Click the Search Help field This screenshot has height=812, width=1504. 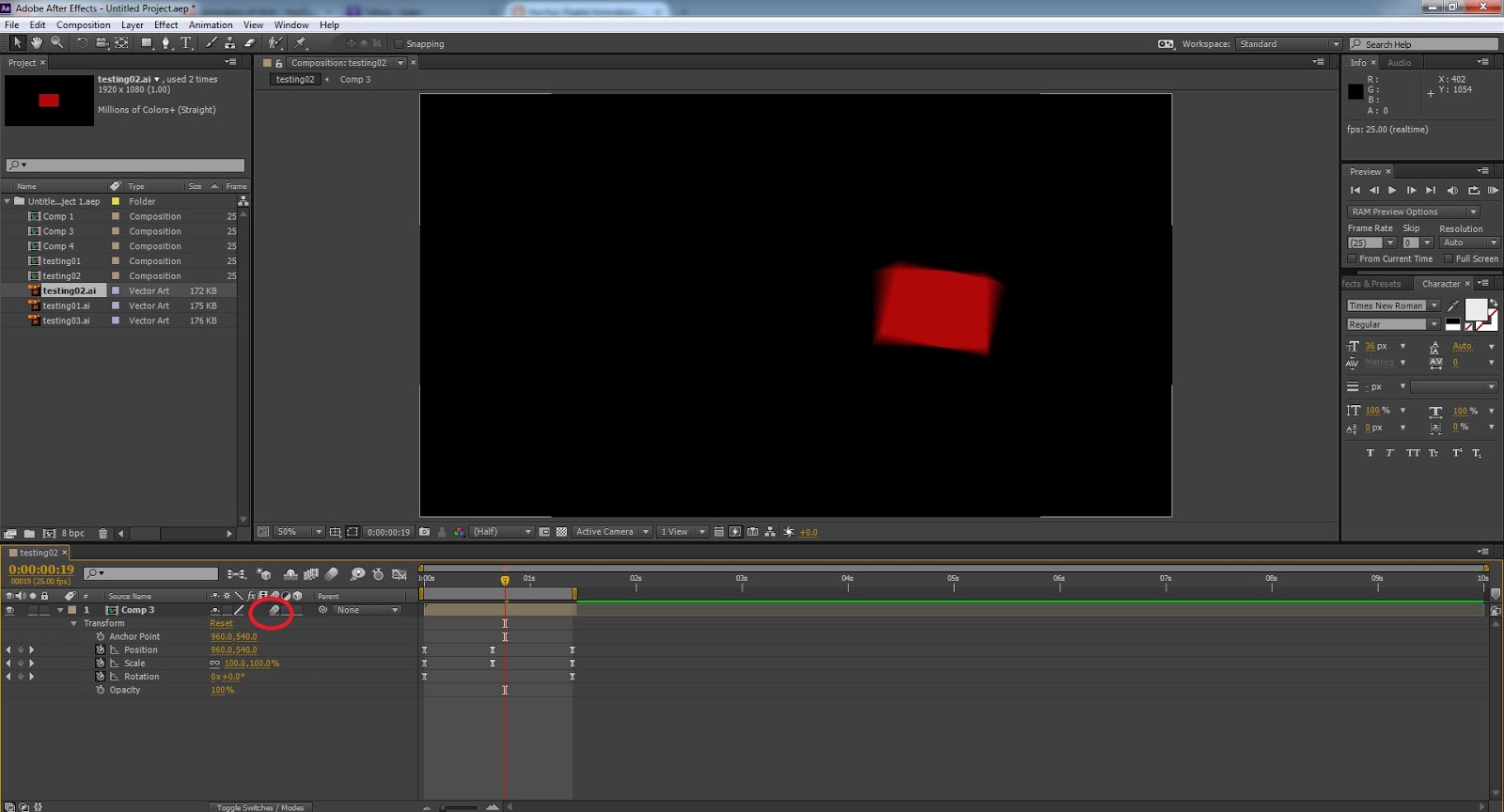click(1424, 44)
